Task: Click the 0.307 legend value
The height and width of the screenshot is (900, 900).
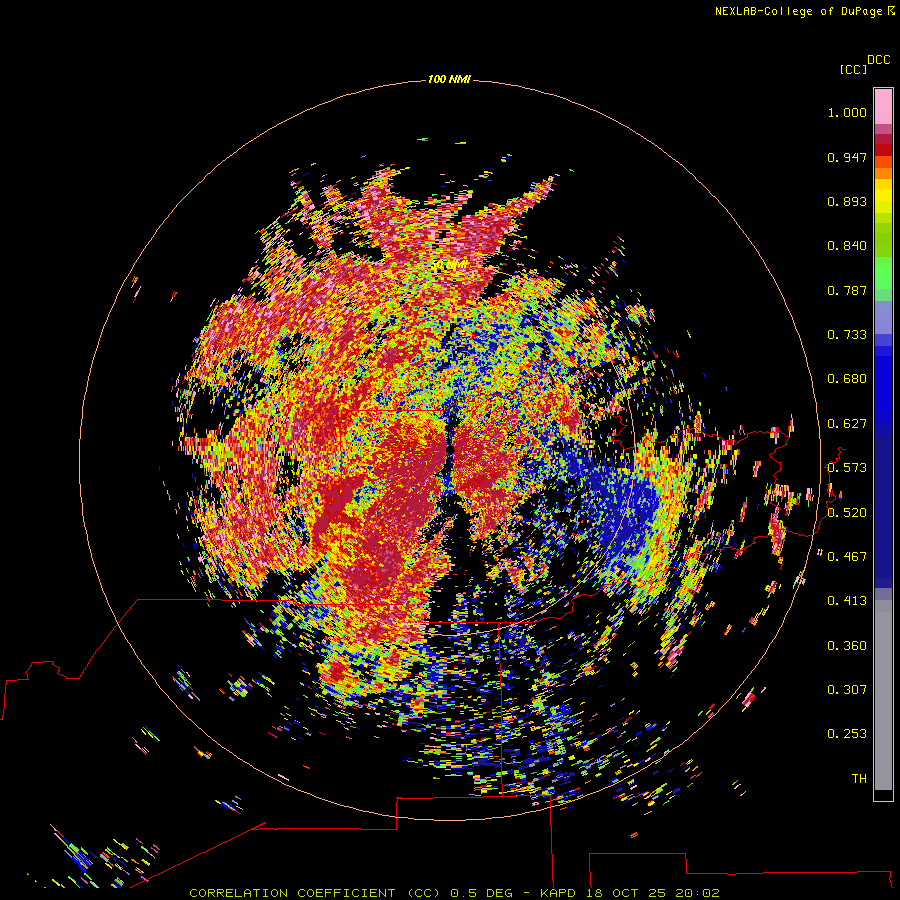Action: click(x=847, y=690)
